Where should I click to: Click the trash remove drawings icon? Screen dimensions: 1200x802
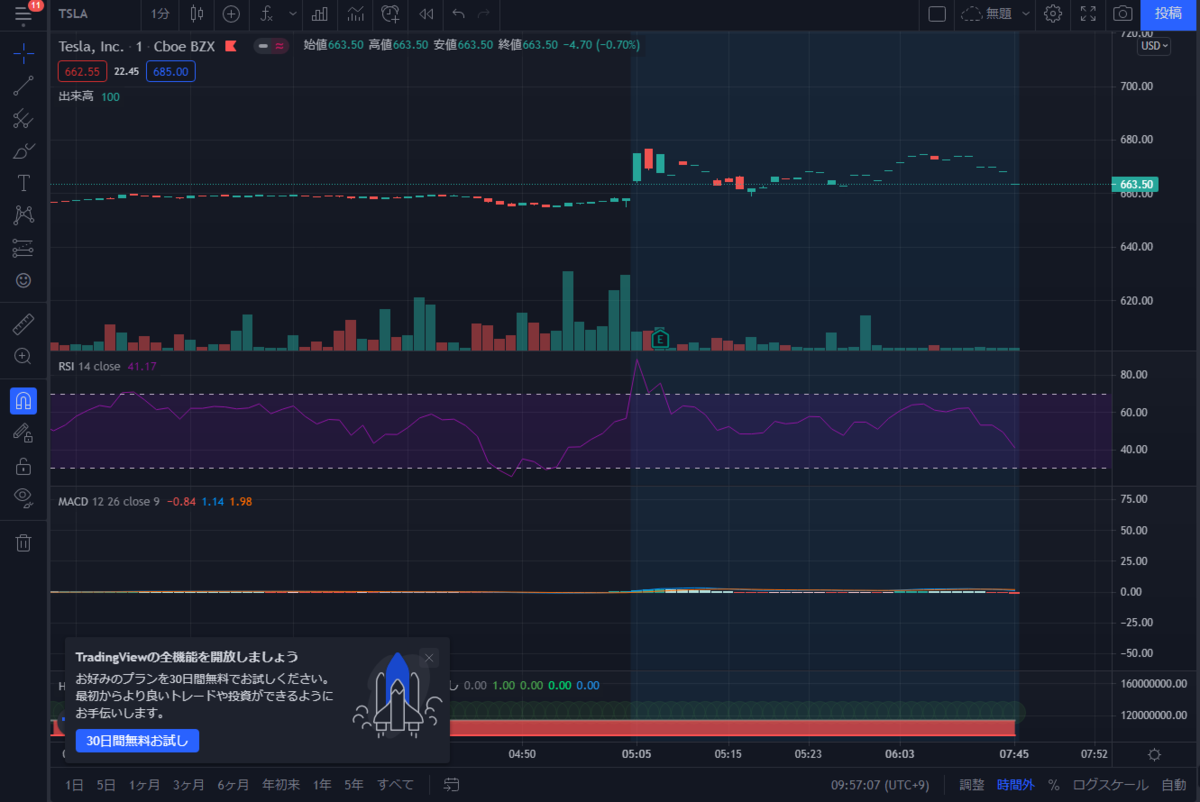pos(23,542)
